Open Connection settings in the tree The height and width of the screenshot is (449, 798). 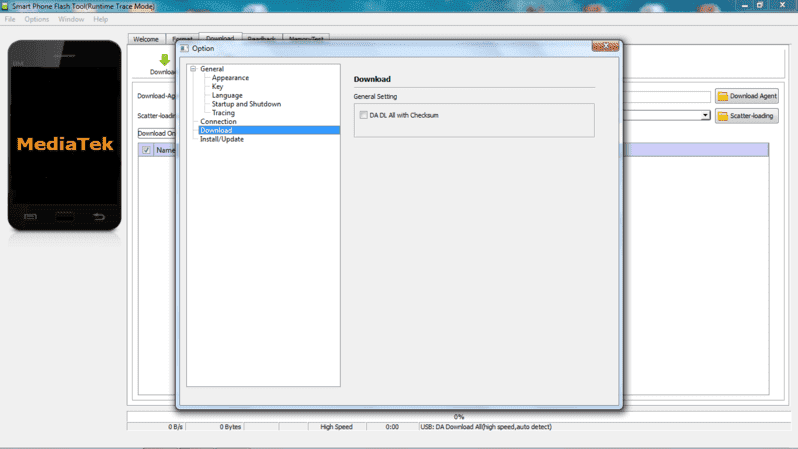click(x=218, y=121)
